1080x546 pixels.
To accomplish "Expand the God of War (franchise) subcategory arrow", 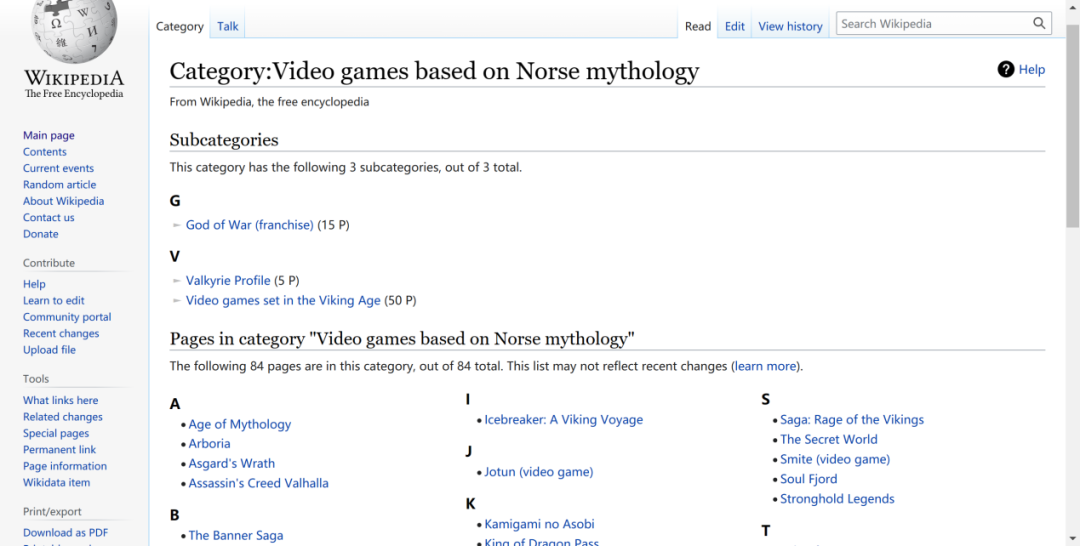I will point(177,225).
